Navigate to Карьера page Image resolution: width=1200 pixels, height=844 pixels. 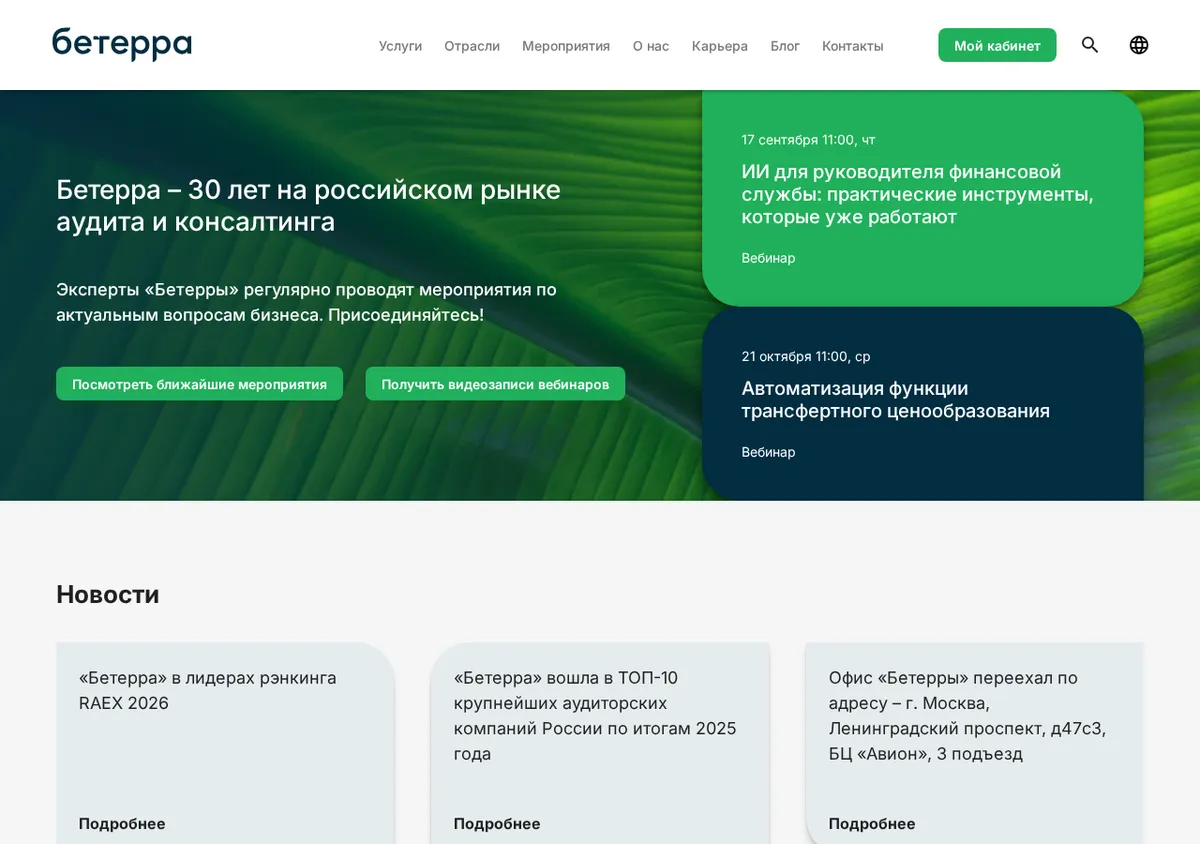(720, 46)
